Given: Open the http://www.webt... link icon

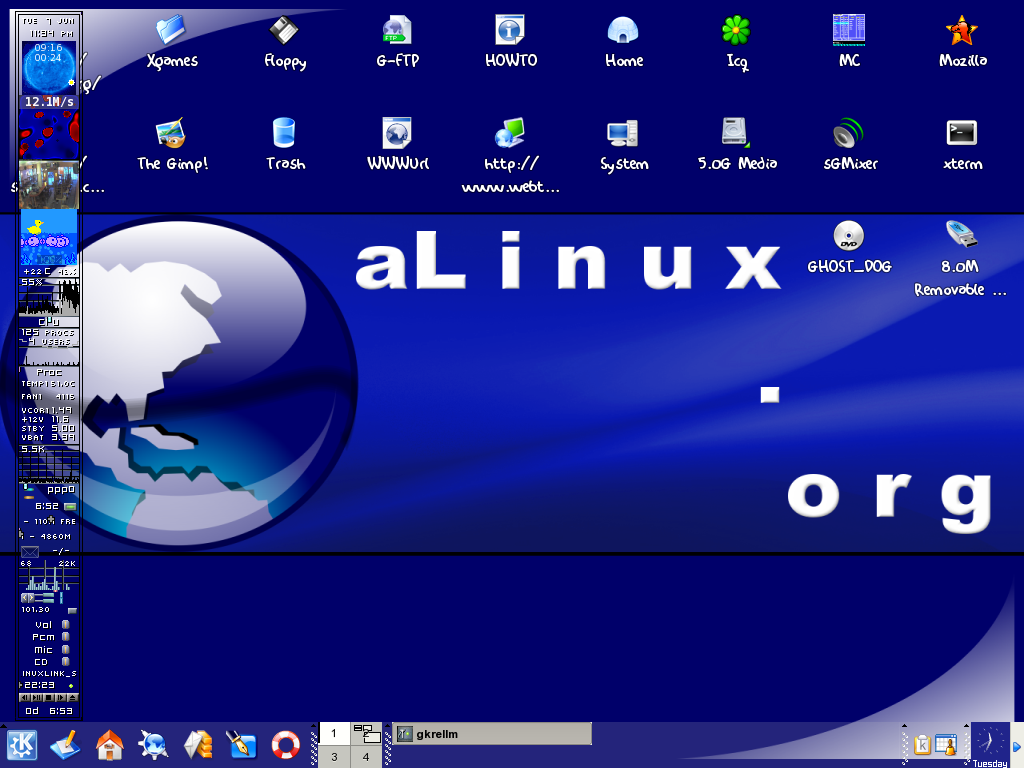Looking at the screenshot, I should (510, 133).
